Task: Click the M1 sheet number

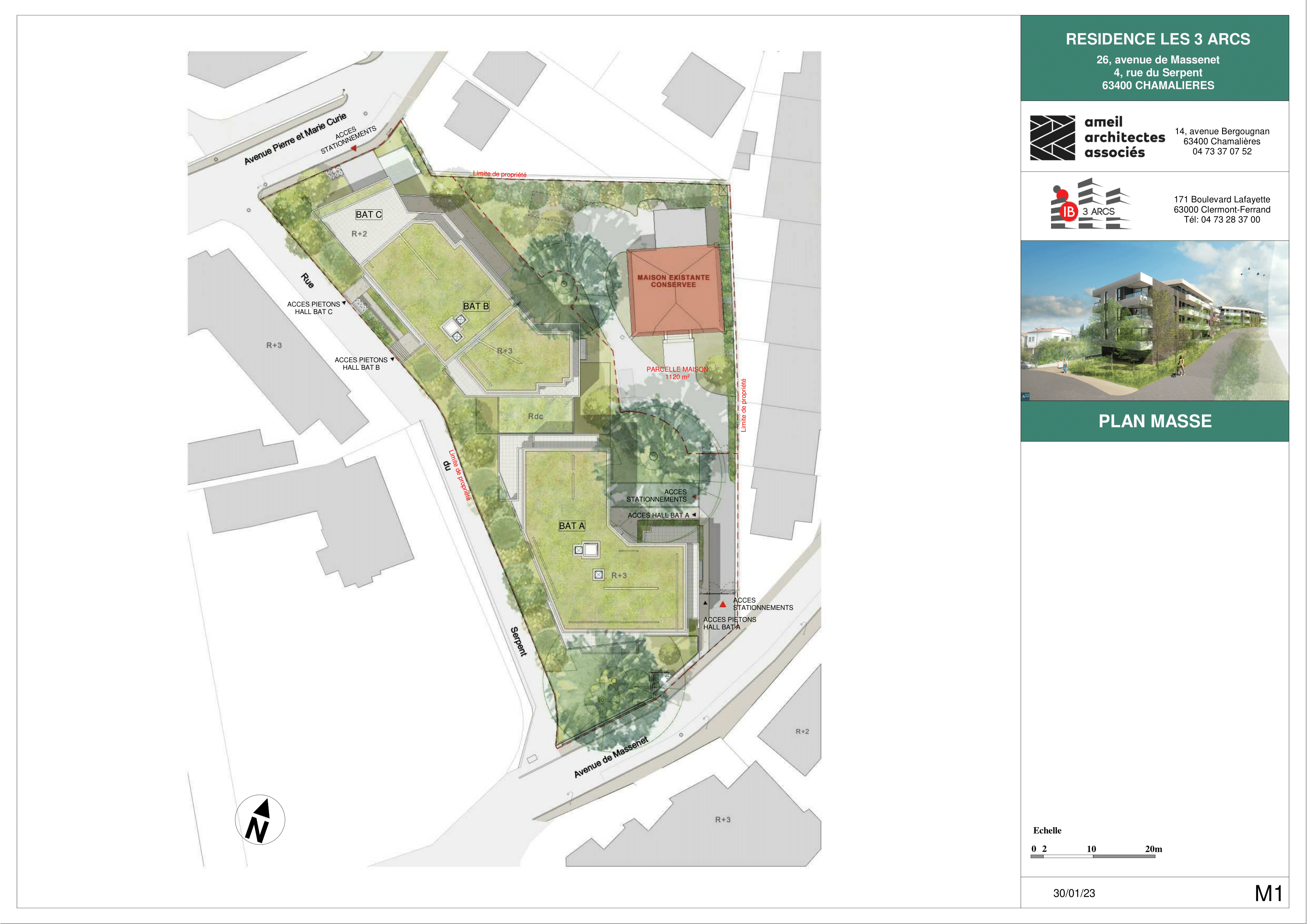Action: click(1268, 893)
